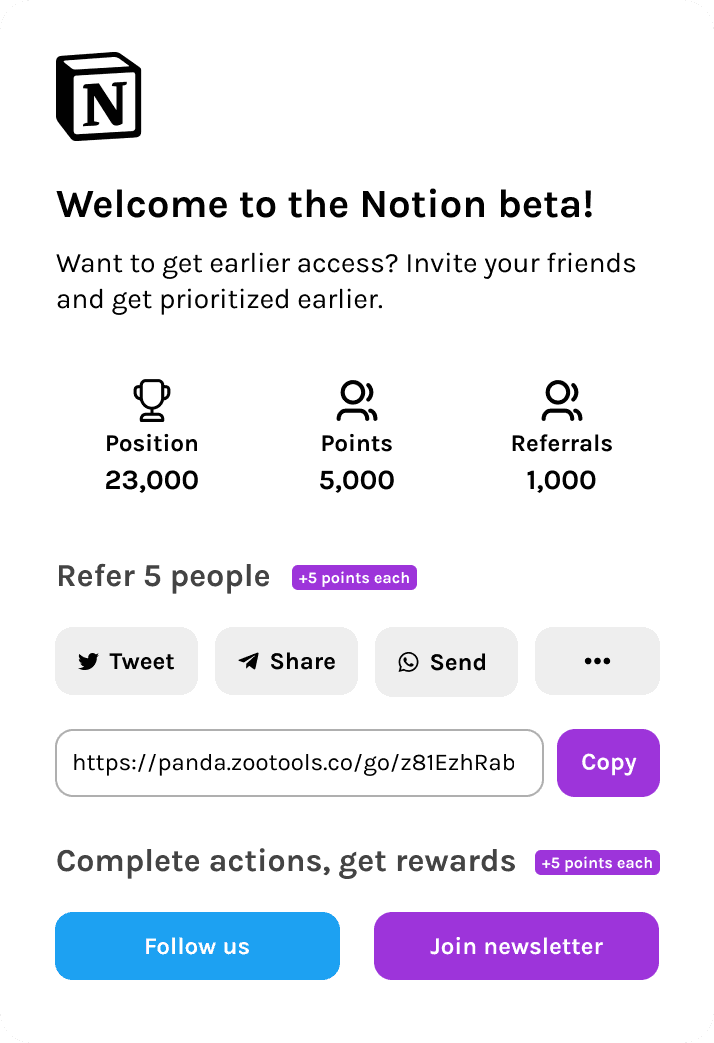Viewport: 714px width, 1043px height.
Task: Copy the referral link
Action: pos(608,763)
